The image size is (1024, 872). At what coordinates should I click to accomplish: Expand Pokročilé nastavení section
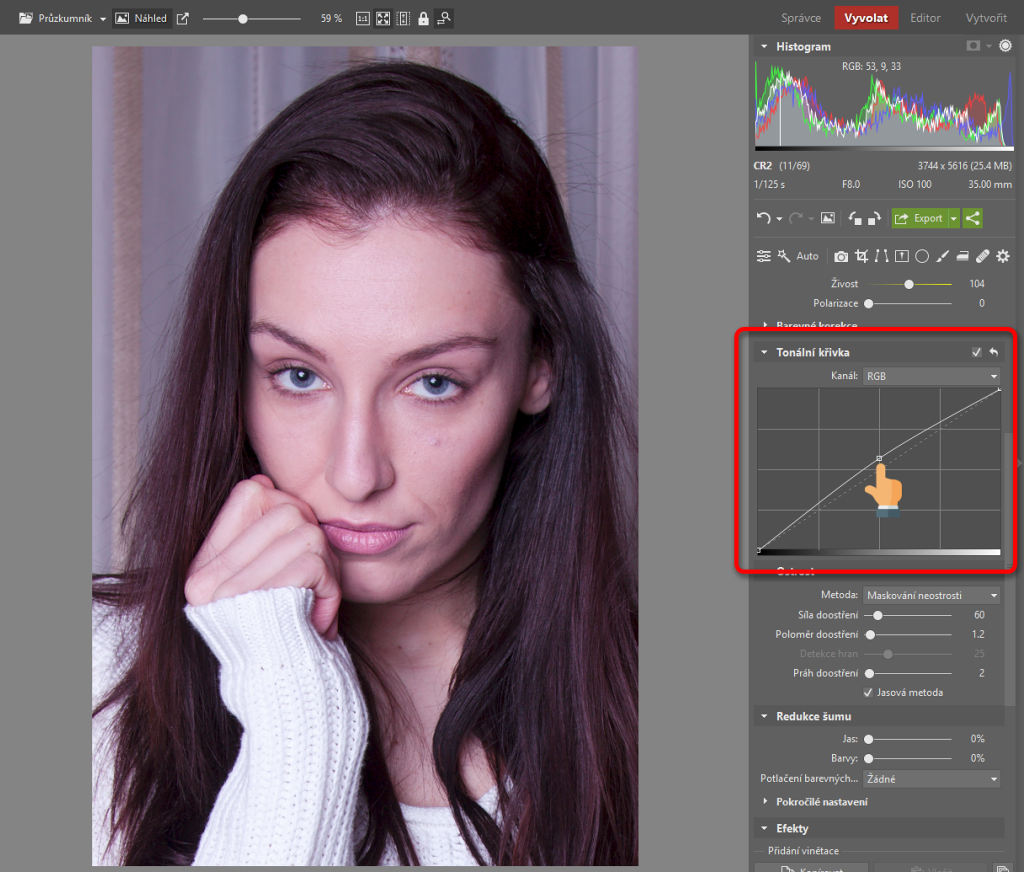[x=765, y=801]
